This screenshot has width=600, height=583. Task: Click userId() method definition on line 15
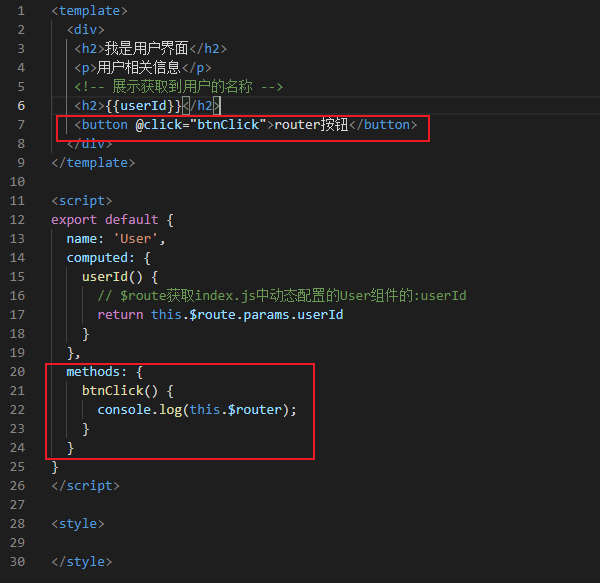click(x=120, y=277)
